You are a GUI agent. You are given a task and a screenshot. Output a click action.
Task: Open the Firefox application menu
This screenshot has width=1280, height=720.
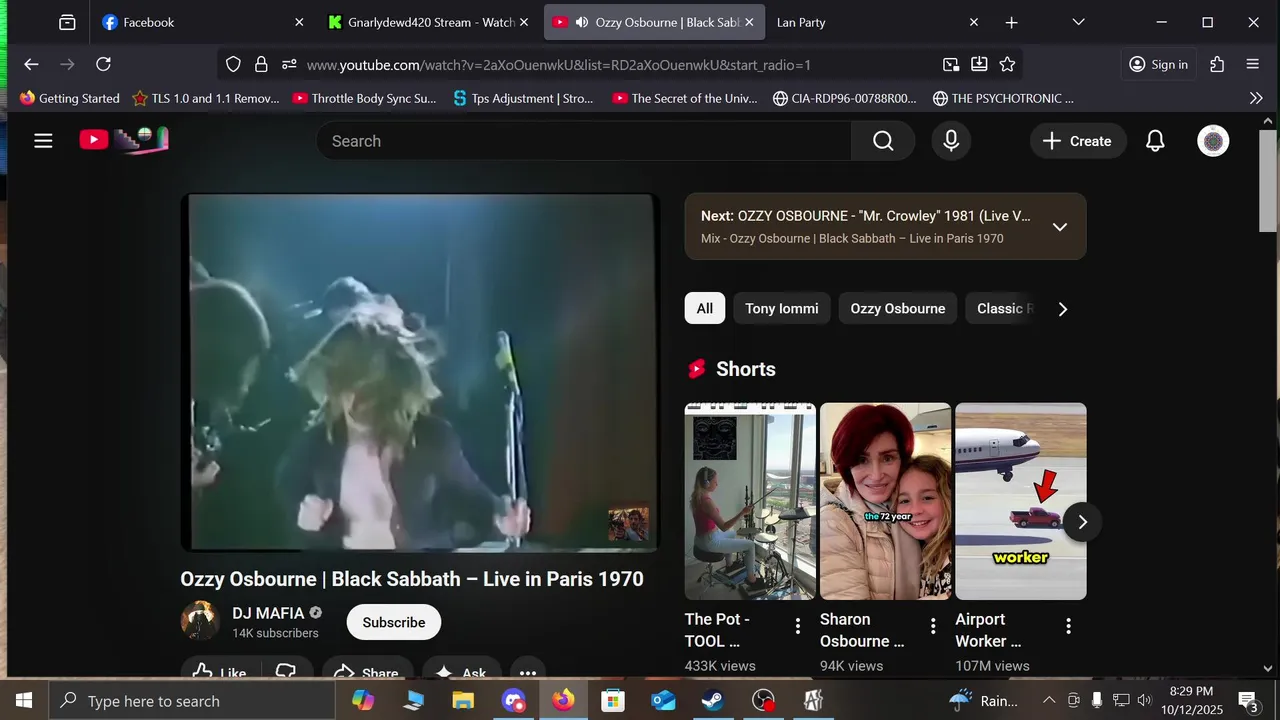[x=1253, y=64]
